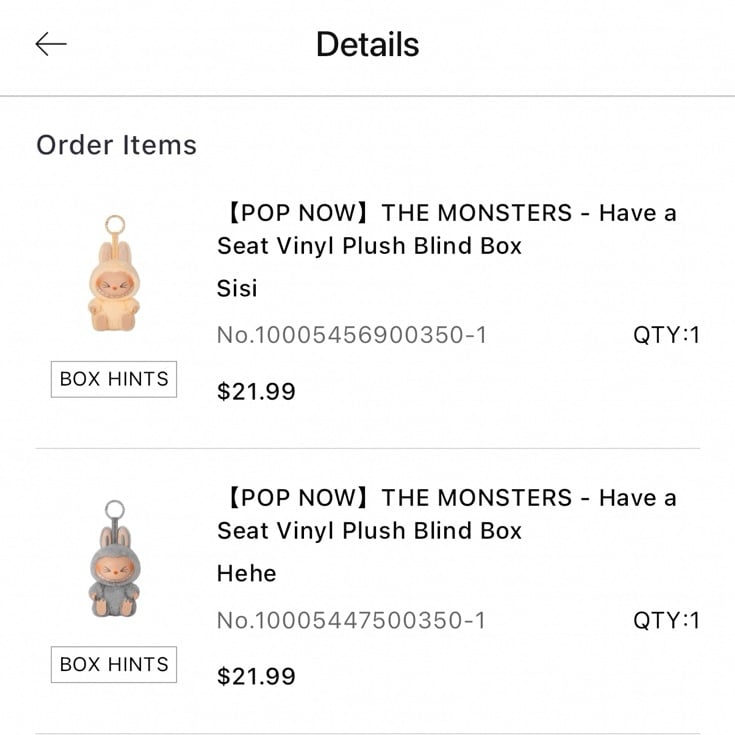
Task: Tap the first Have a Seat product title
Action: [x=448, y=229]
